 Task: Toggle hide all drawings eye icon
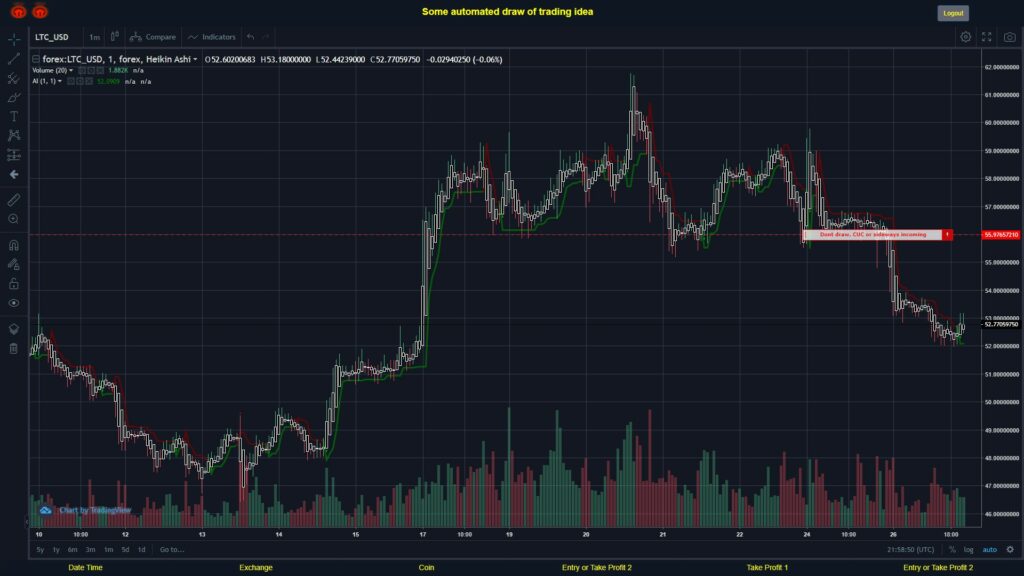(14, 303)
